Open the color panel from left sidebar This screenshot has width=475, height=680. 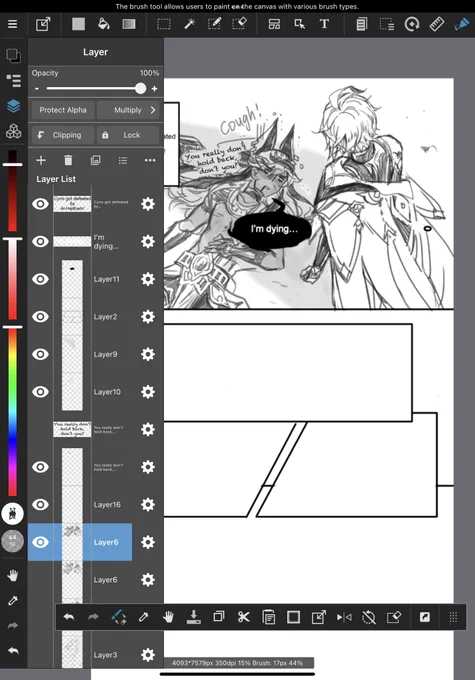coord(13,55)
